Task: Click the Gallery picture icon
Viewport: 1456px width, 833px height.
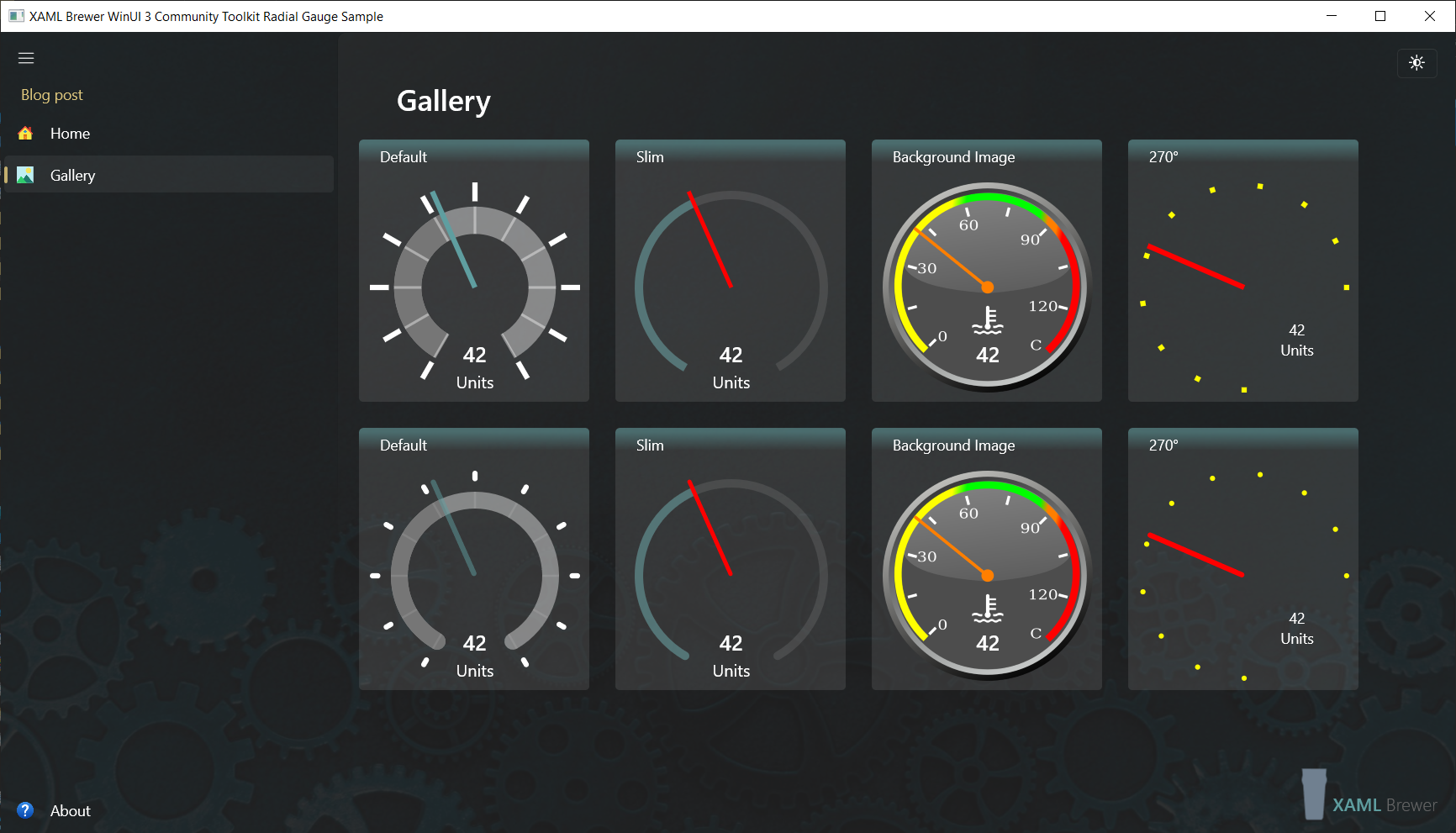Action: [25, 175]
